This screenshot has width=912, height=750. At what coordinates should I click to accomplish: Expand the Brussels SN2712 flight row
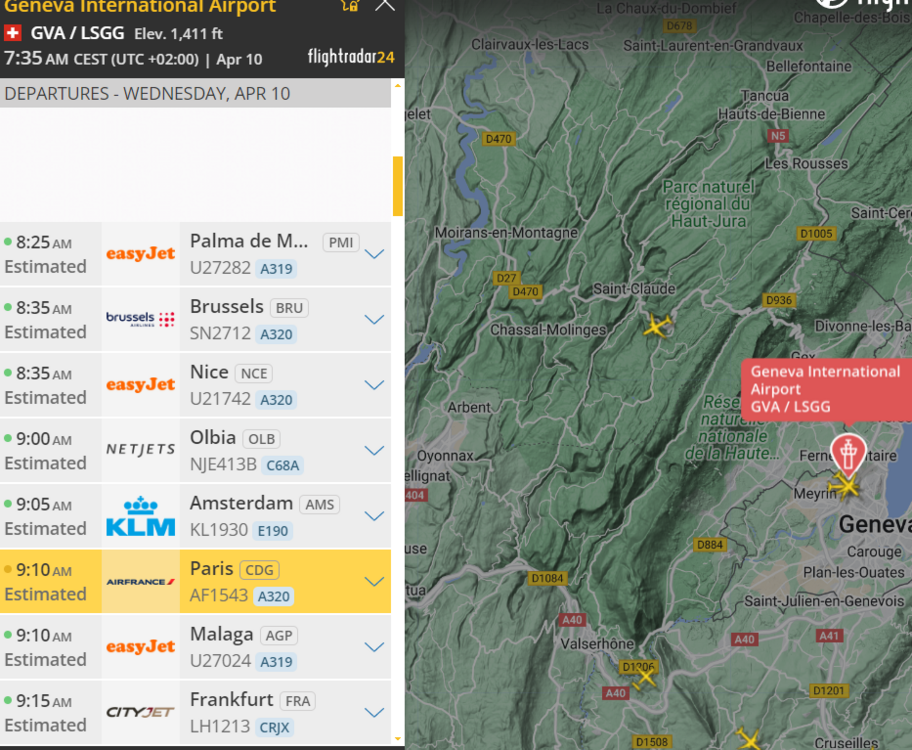pos(374,320)
